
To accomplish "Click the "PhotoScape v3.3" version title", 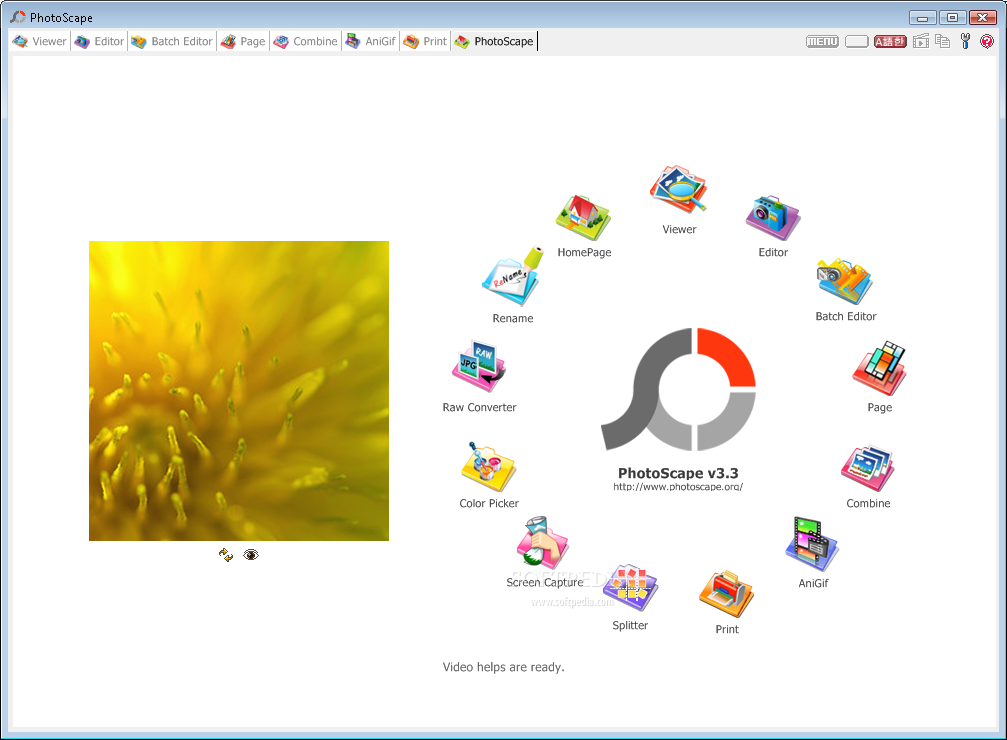I will (678, 473).
